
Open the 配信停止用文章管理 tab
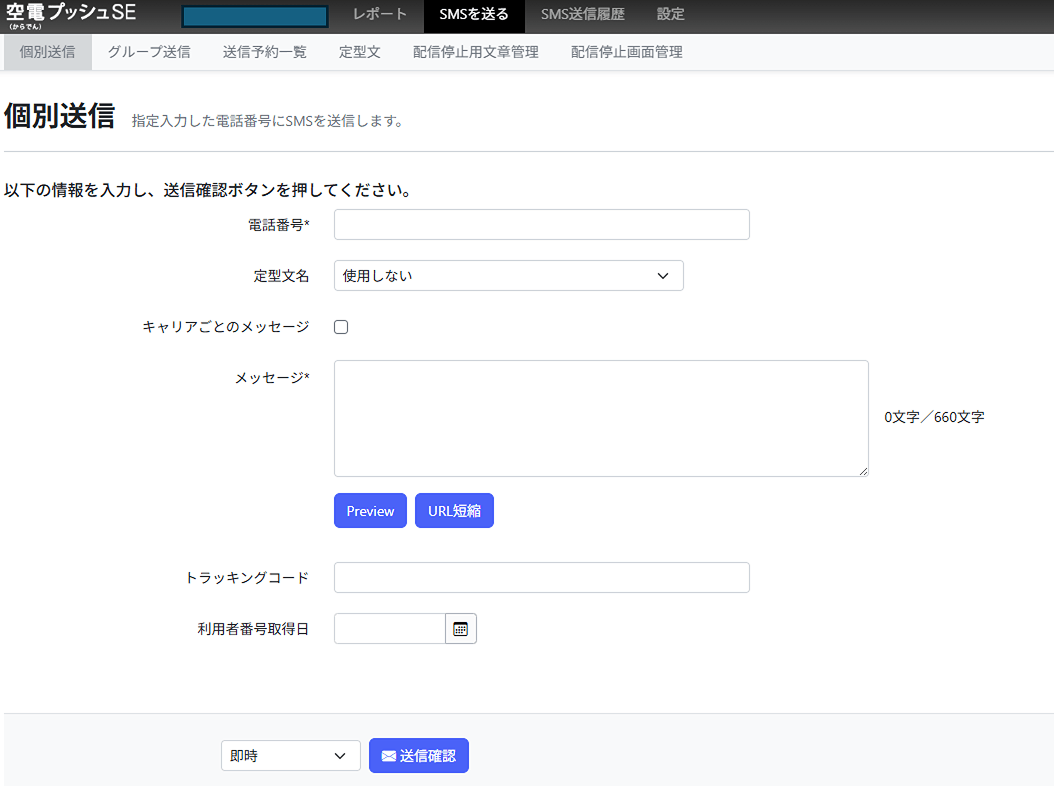click(x=475, y=52)
